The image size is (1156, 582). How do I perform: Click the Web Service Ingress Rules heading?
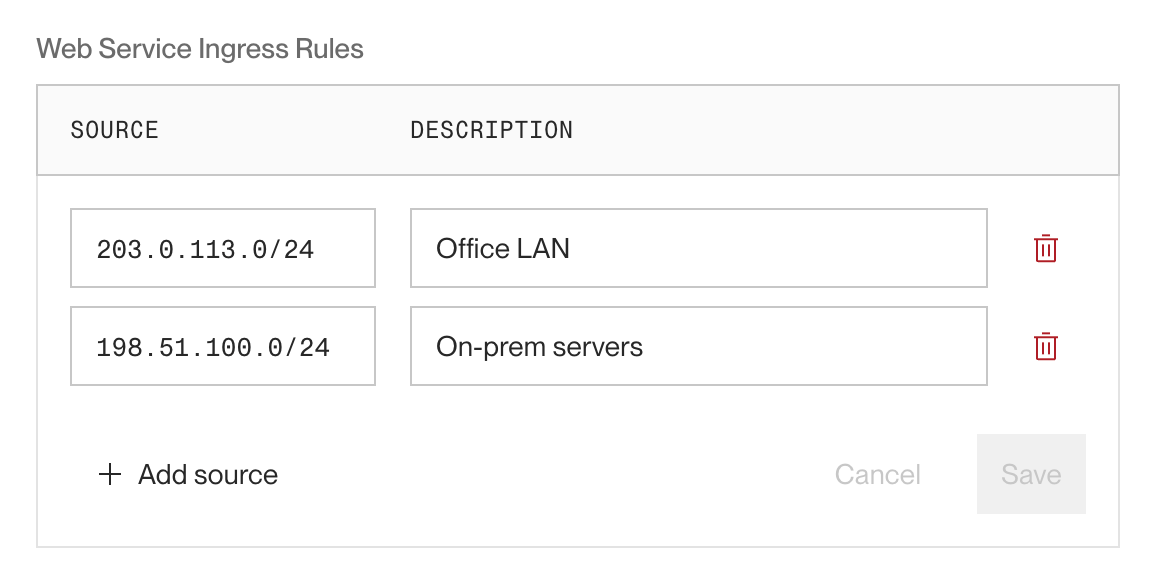coord(200,47)
